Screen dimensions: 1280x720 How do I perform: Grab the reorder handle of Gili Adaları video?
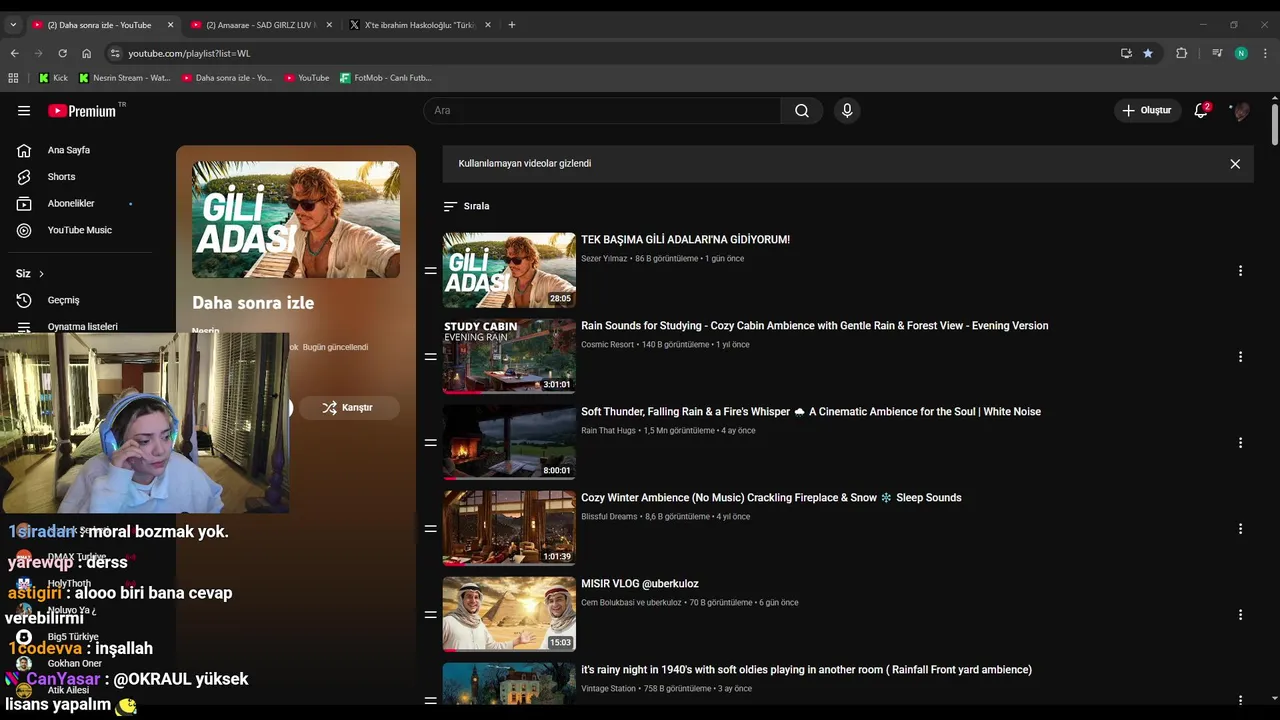click(431, 271)
